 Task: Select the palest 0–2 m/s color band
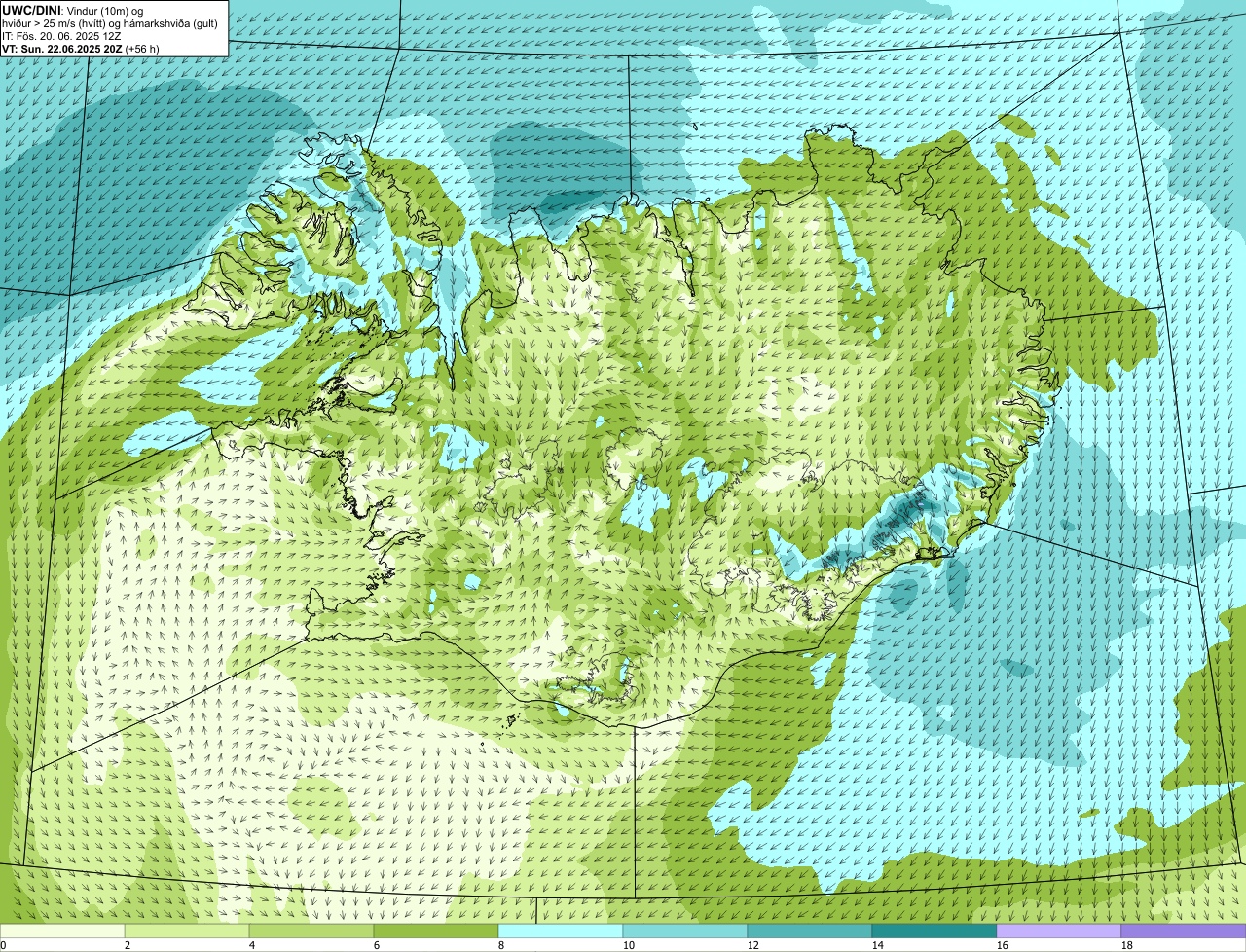(62, 932)
